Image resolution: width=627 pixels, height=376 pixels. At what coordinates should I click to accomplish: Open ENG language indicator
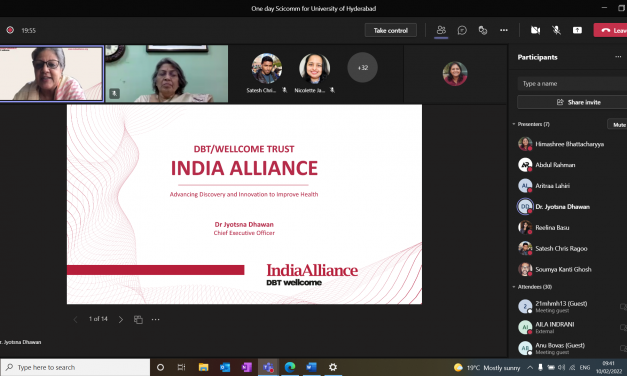pyautogui.click(x=585, y=368)
